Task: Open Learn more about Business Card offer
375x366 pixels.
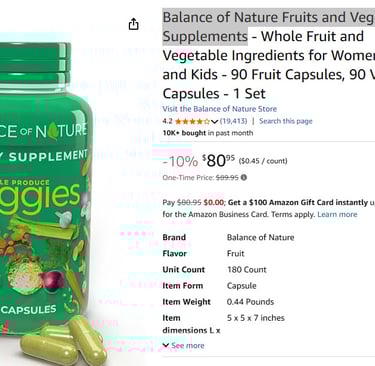Action: 337,214
